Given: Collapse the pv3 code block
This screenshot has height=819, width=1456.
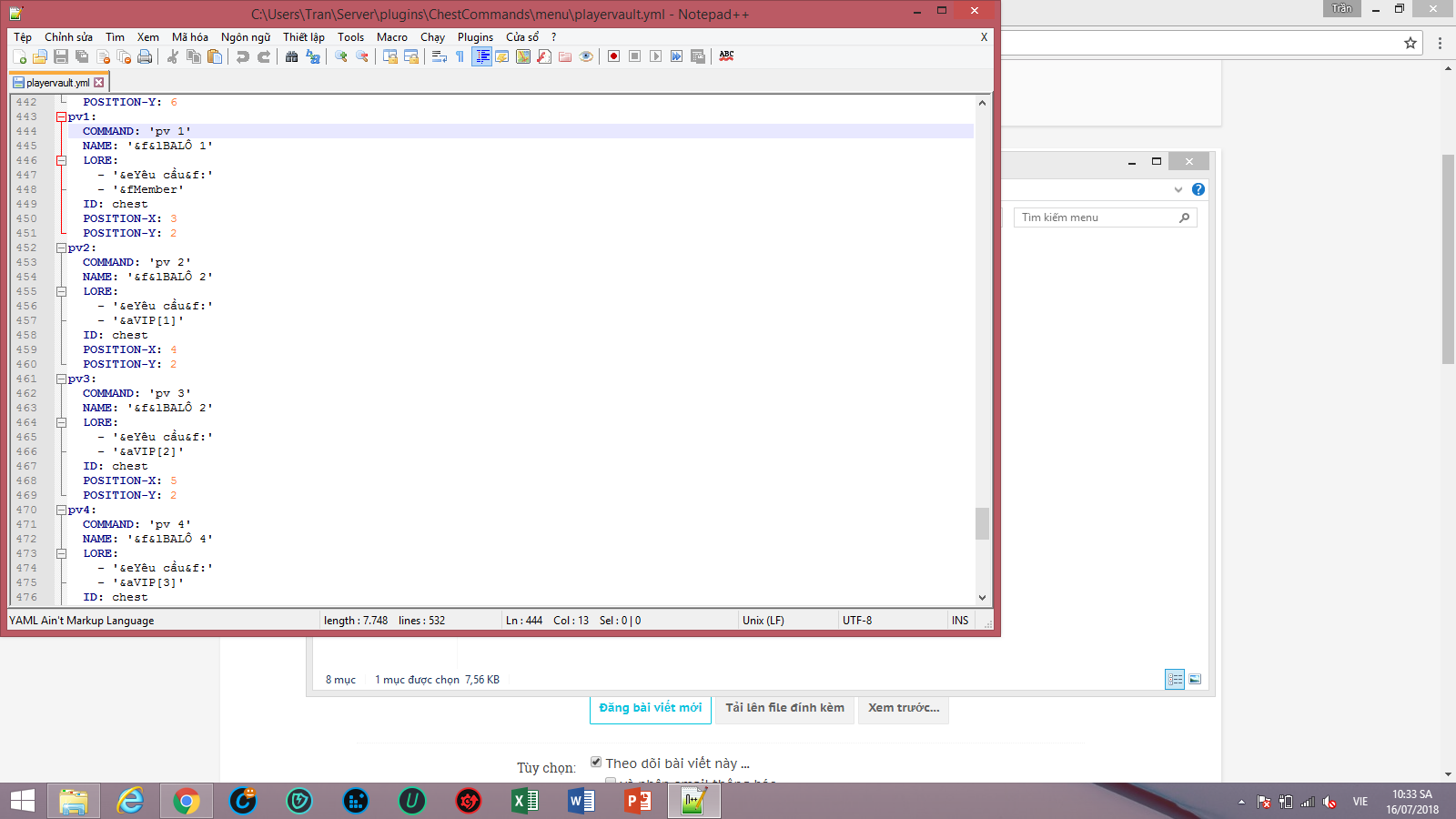Looking at the screenshot, I should pyautogui.click(x=61, y=379).
